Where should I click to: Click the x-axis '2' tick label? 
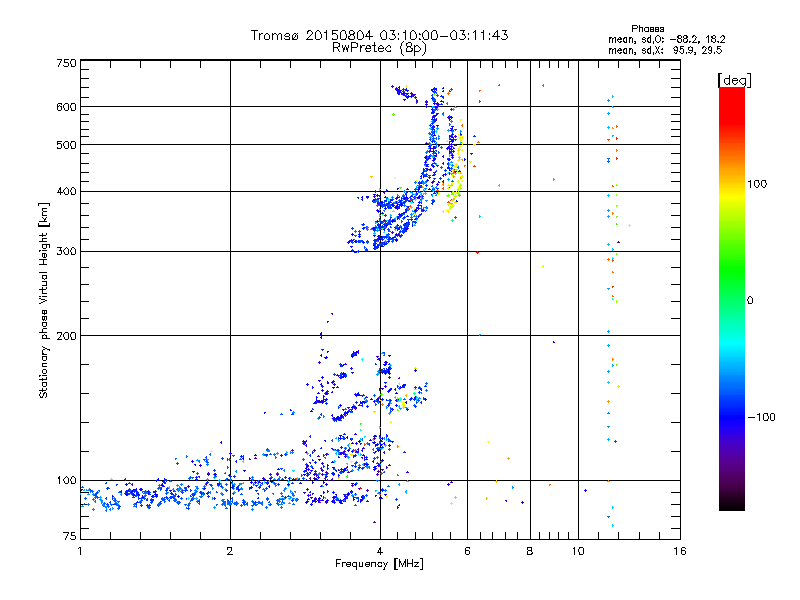point(230,551)
